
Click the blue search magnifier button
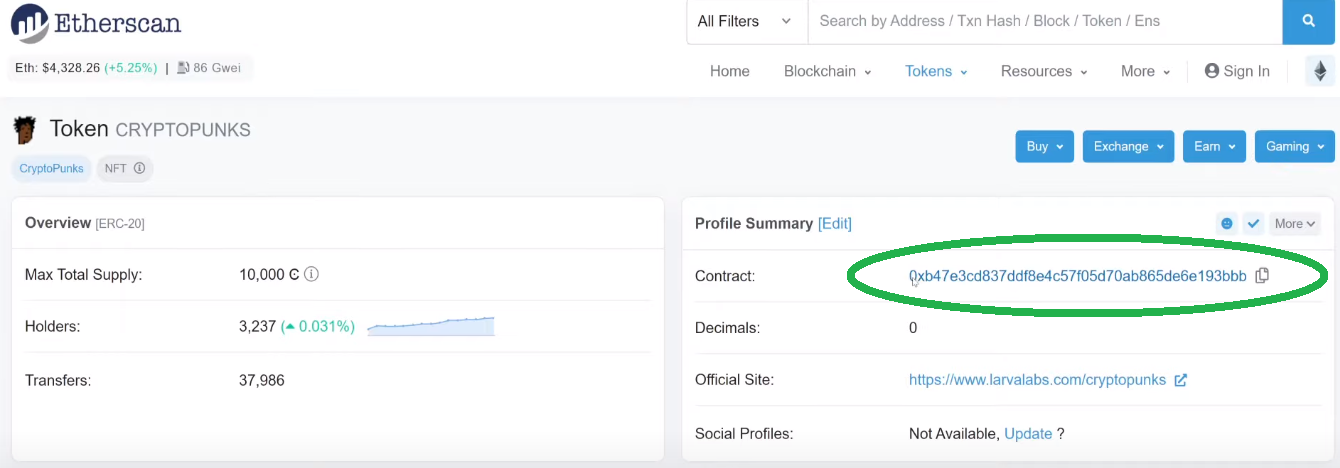(1309, 21)
